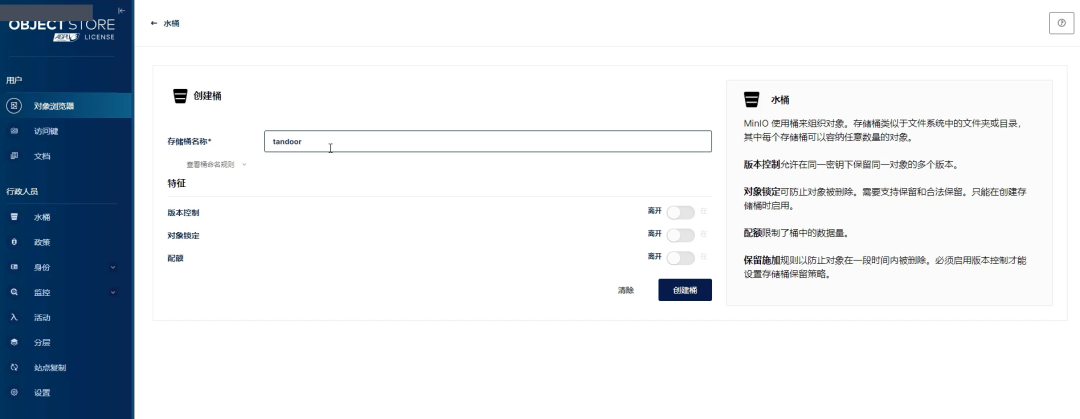Toggle the 配额 quota switch

coord(680,258)
